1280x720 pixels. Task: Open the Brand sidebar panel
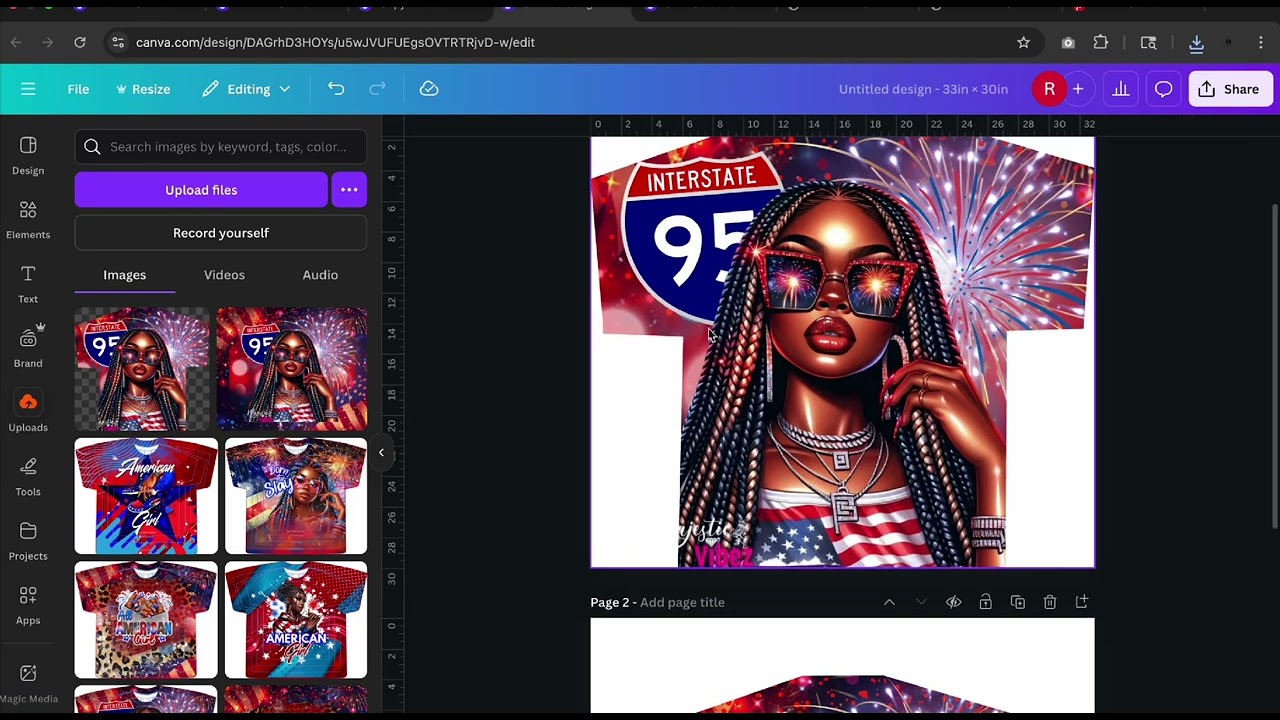(x=28, y=349)
